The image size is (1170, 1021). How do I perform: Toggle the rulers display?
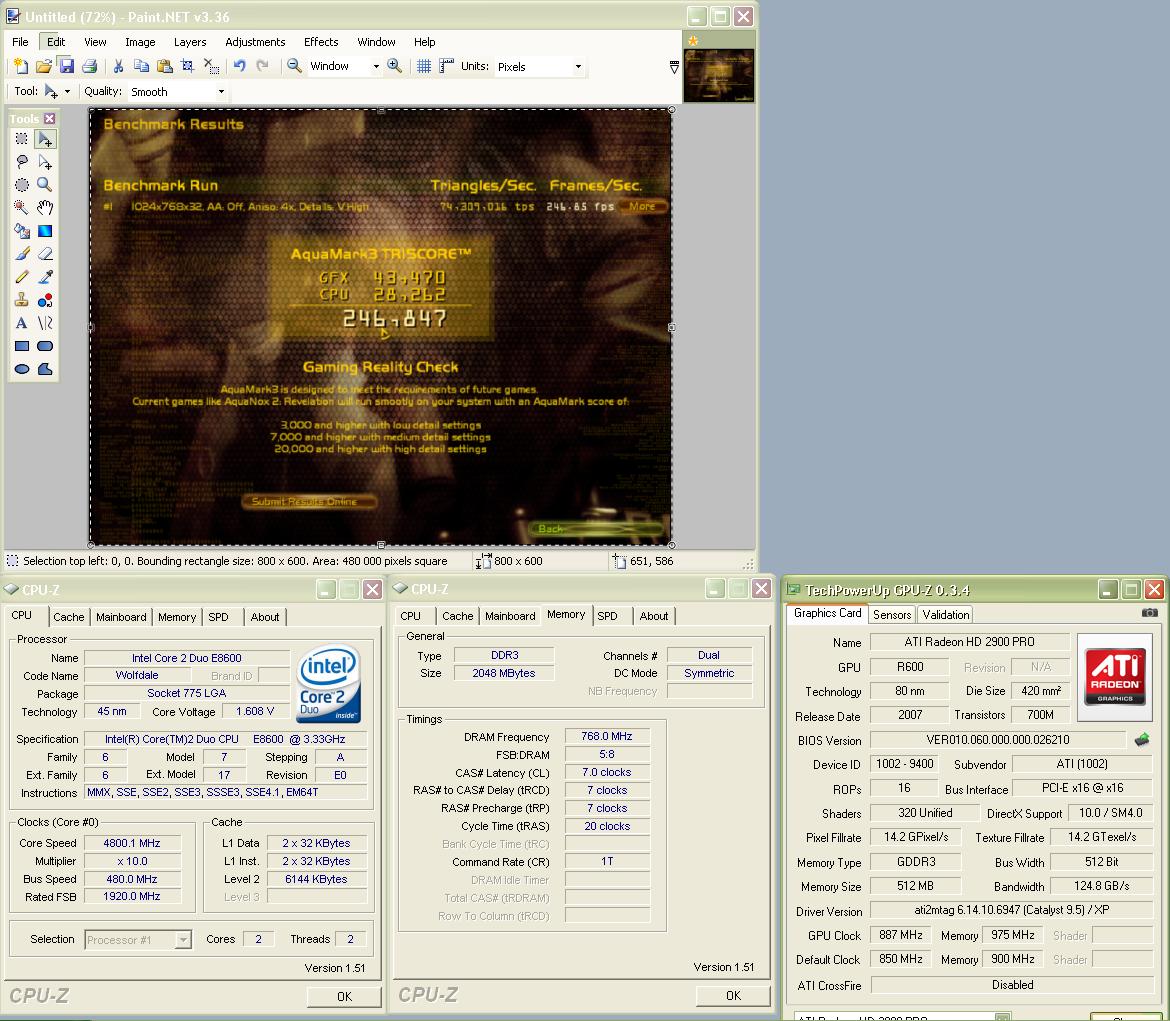[446, 66]
